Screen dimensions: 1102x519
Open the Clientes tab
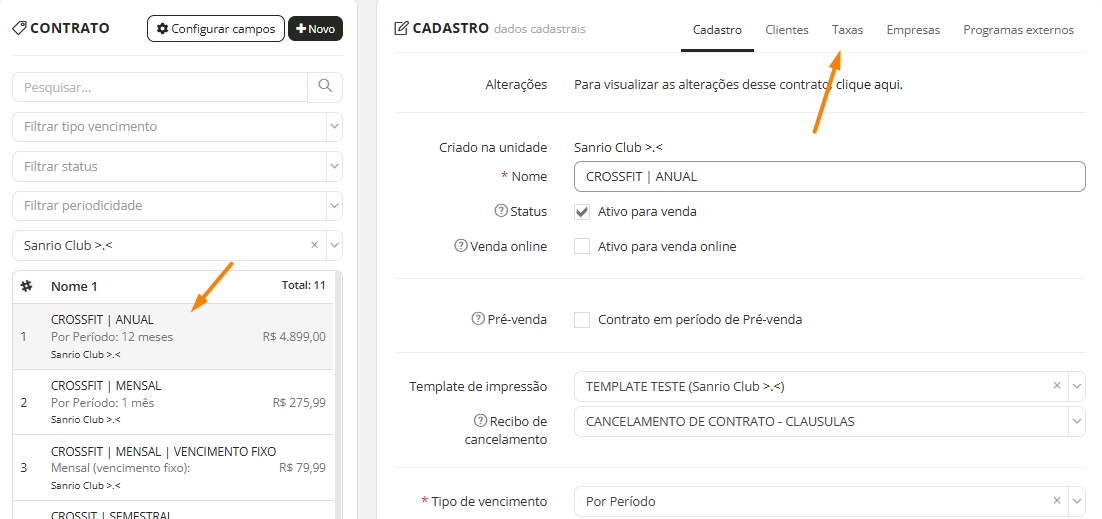786,30
